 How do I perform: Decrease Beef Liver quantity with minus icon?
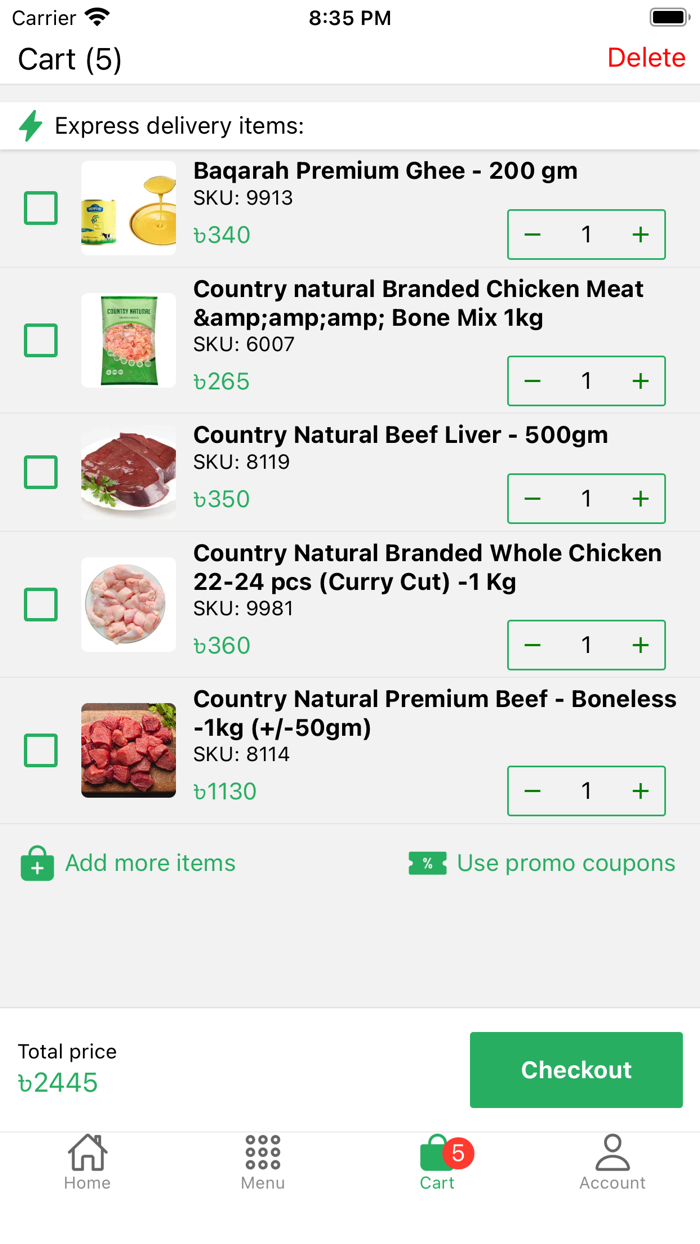click(532, 498)
